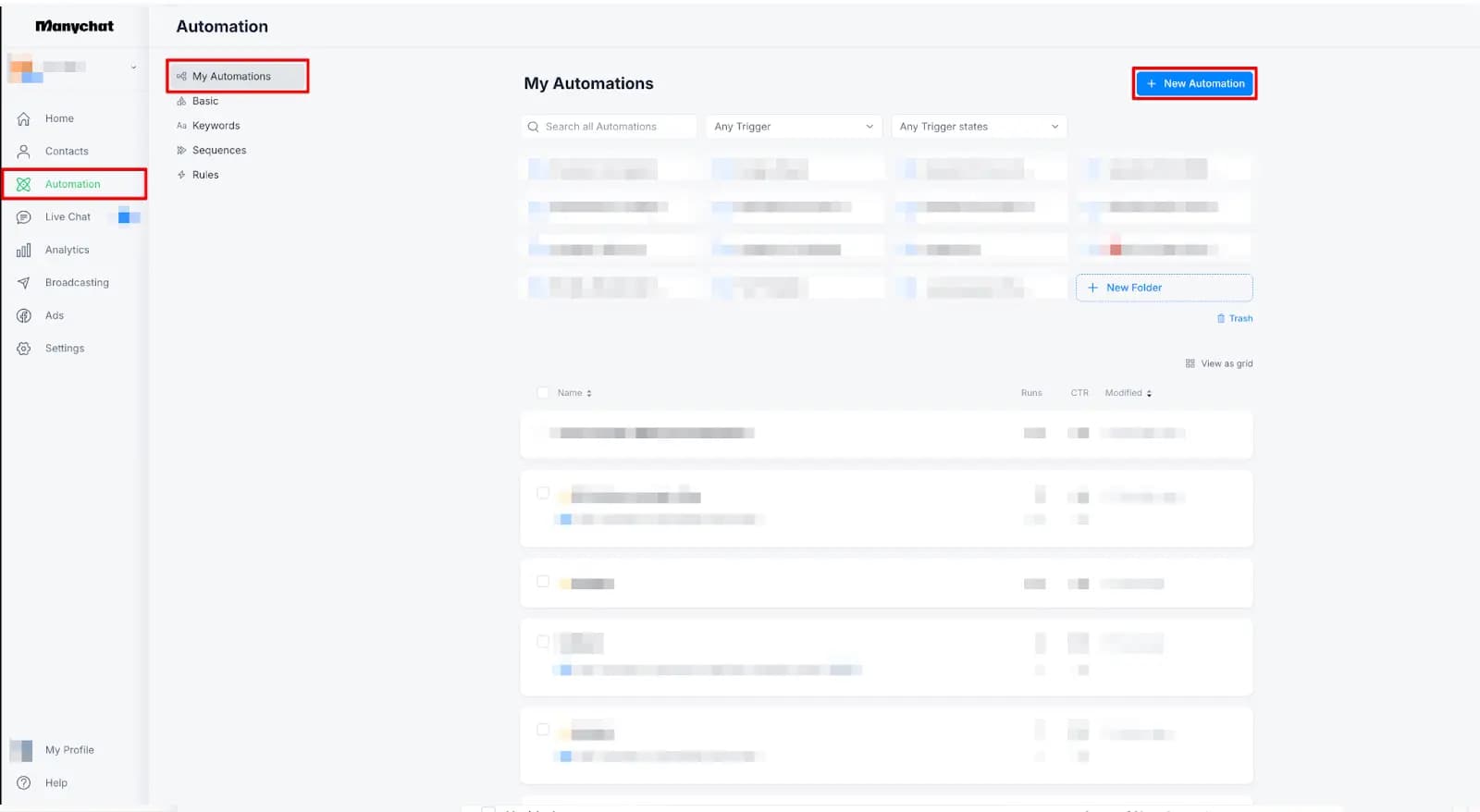The image size is (1480, 812).
Task: Click the New Folder button
Action: [1164, 288]
